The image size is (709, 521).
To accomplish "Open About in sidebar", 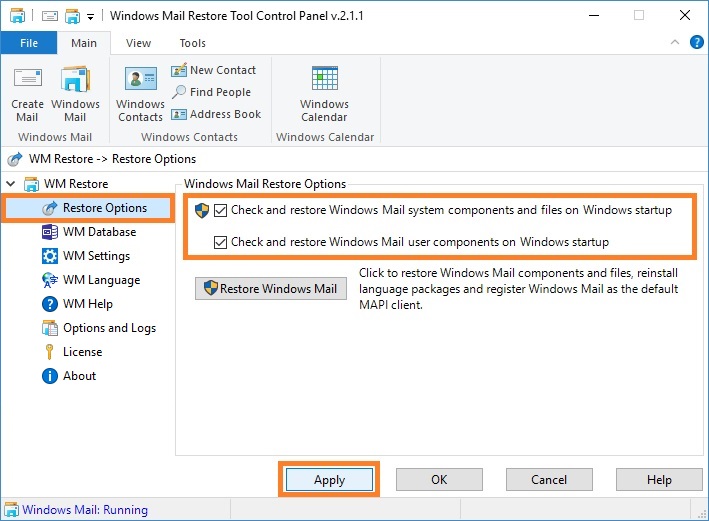I will (x=79, y=376).
